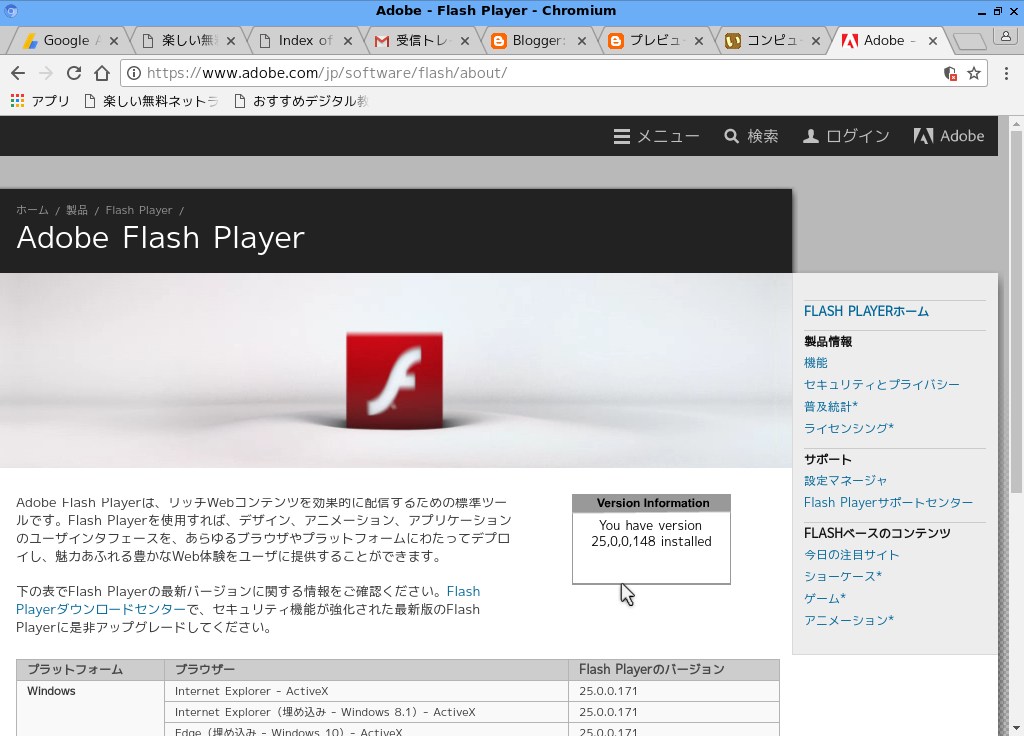Image resolution: width=1024 pixels, height=736 pixels.
Task: Open ゲーム* link
Action: pyautogui.click(x=825, y=598)
